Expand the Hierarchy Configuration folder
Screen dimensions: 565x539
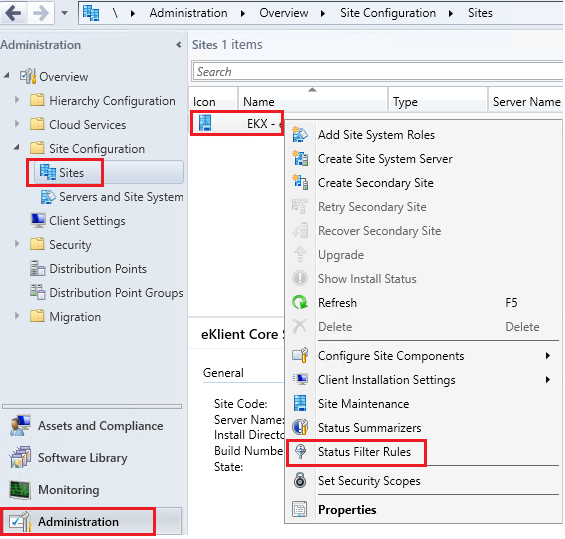(x=17, y=100)
